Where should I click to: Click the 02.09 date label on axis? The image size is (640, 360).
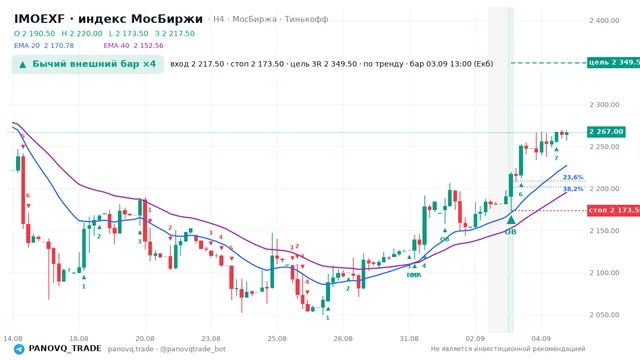[475, 339]
